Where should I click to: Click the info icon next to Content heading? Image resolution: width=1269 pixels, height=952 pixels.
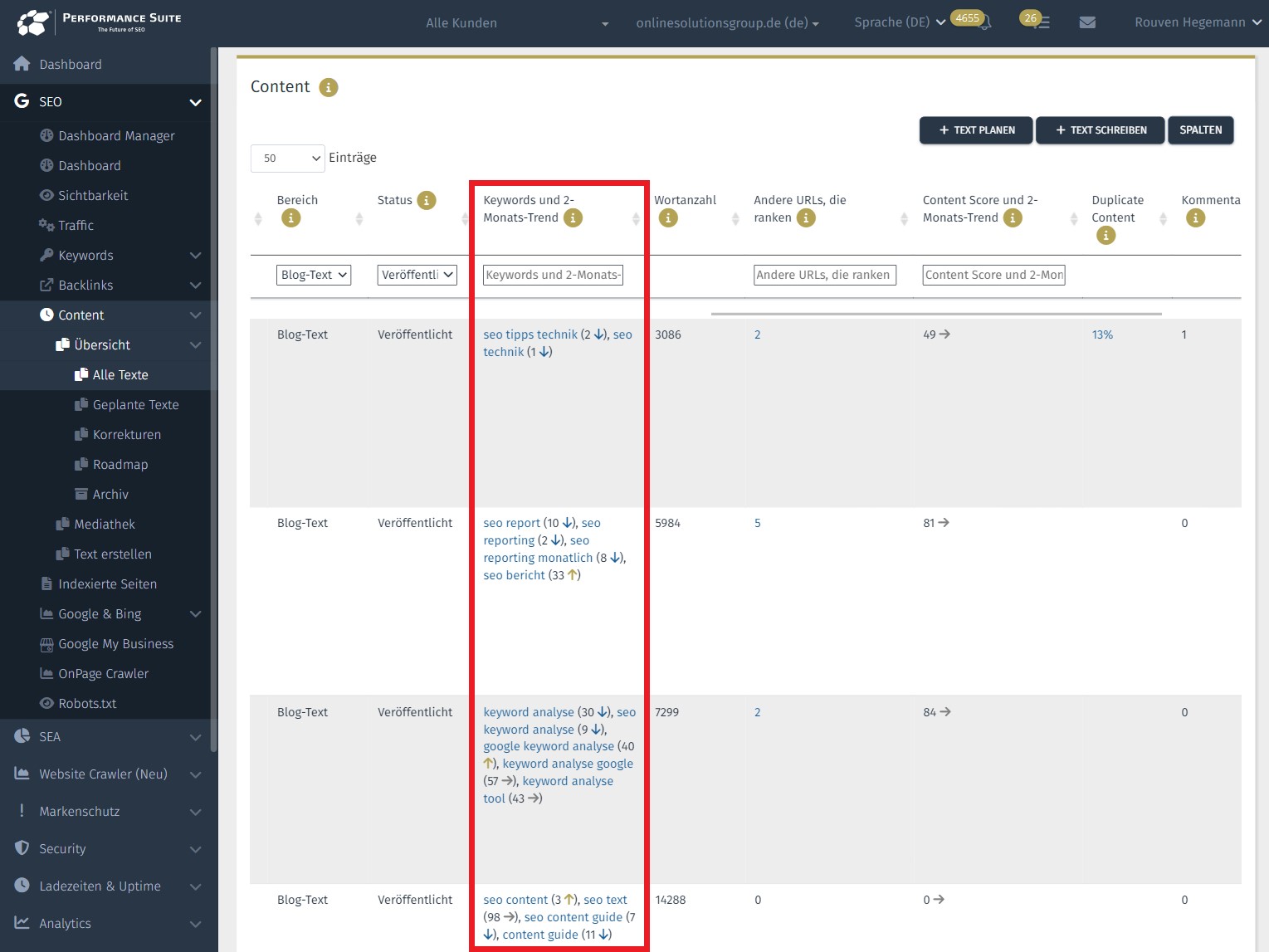pyautogui.click(x=329, y=87)
